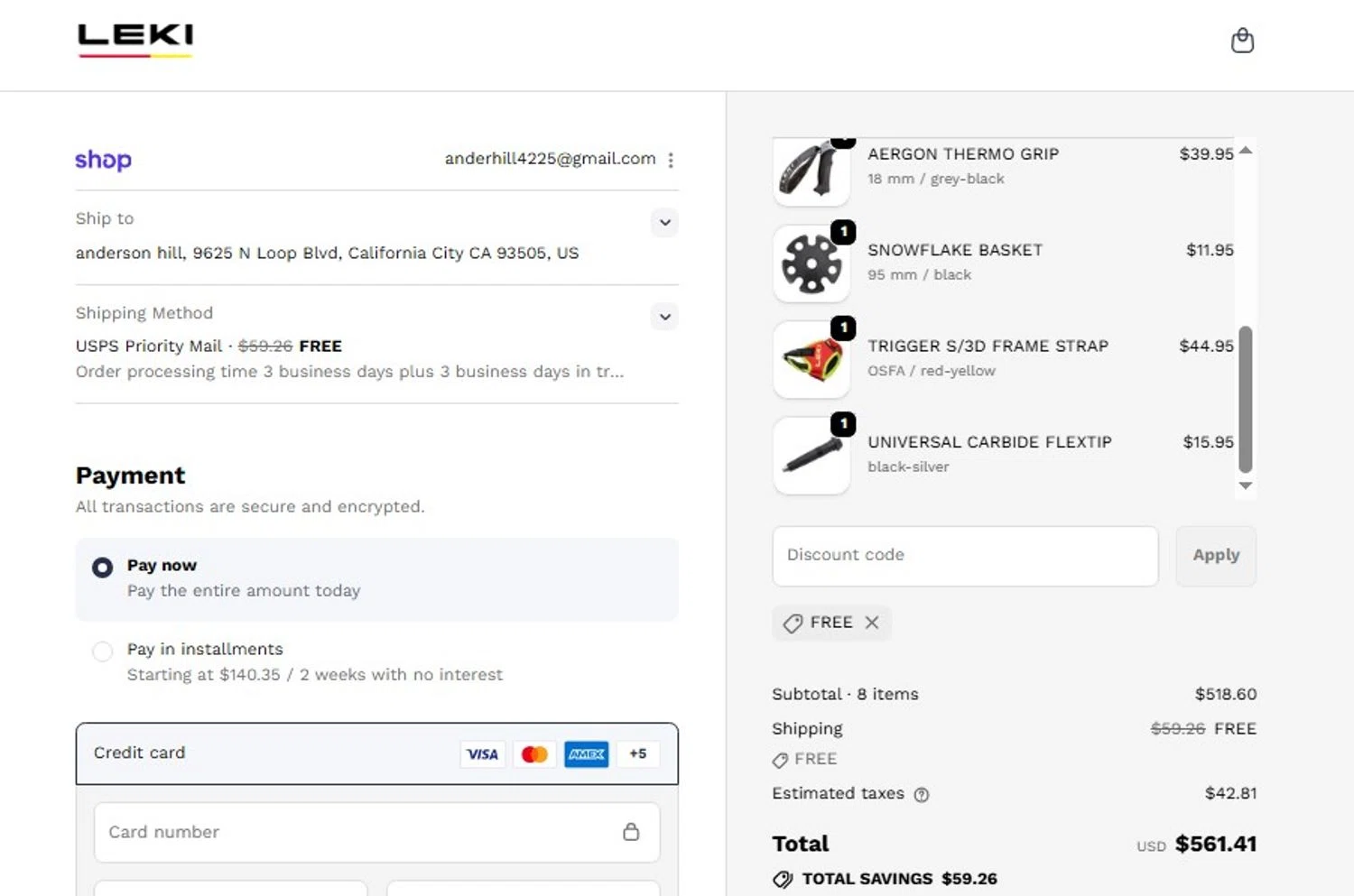1354x896 pixels.
Task: Click quantity badge on Trigger Frame Strap
Action: (x=843, y=328)
